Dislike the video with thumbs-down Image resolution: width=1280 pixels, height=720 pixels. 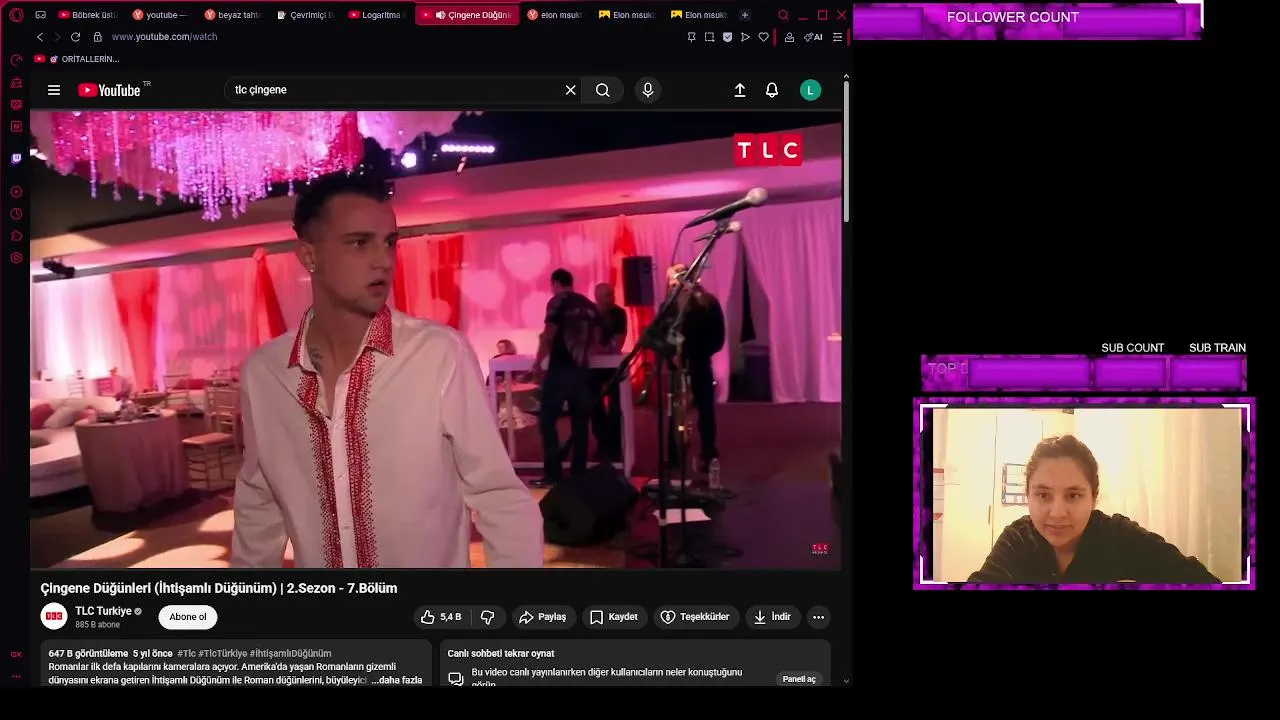tap(487, 617)
